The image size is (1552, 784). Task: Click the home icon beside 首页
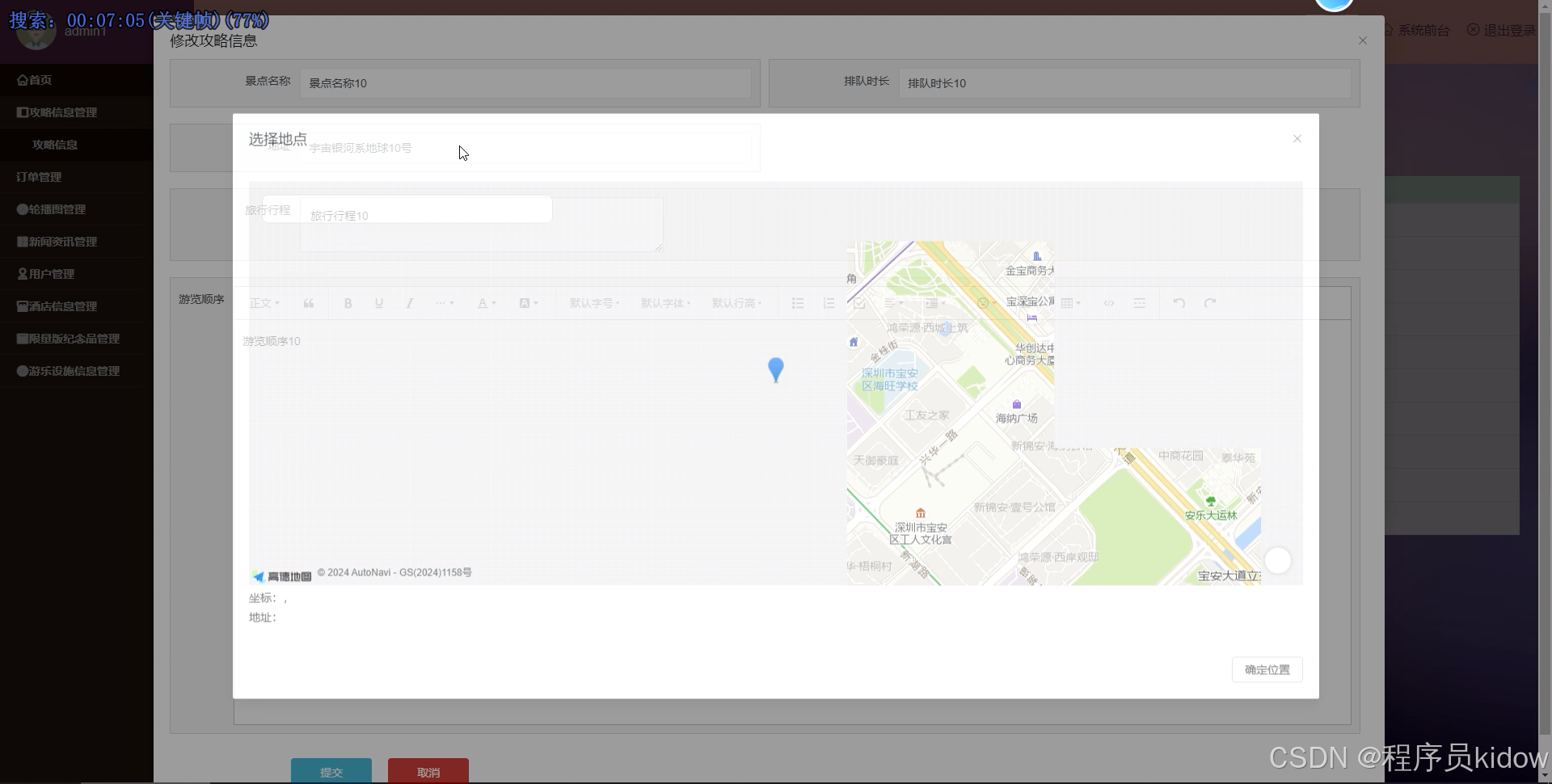pyautogui.click(x=22, y=80)
